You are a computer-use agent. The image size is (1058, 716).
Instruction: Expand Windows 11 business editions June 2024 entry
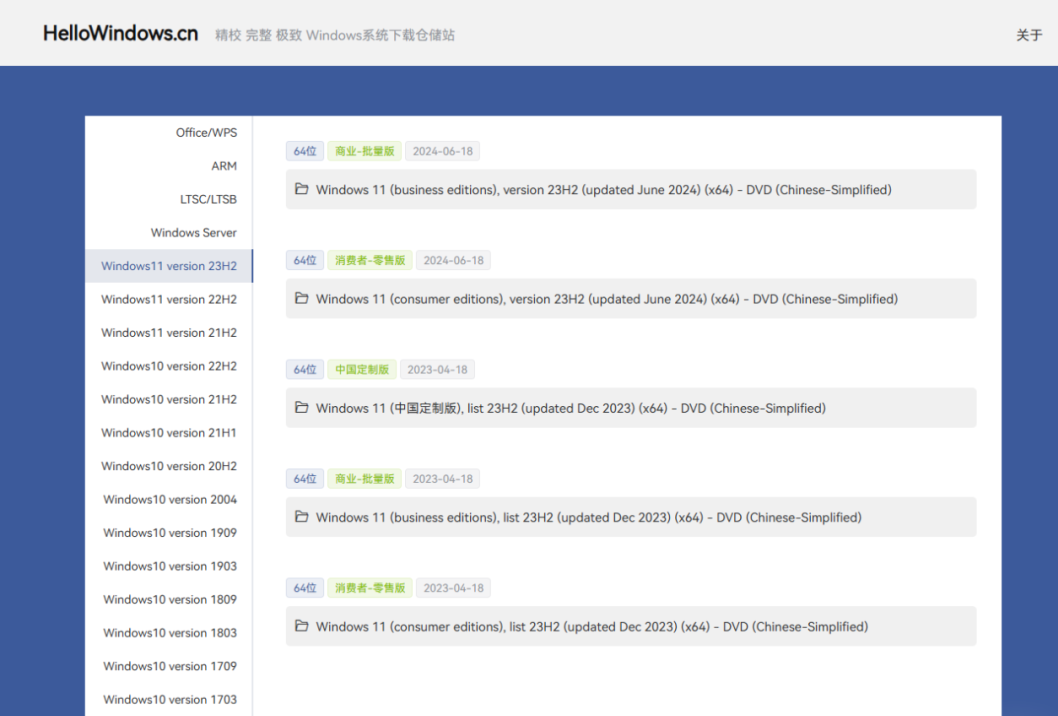tap(631, 190)
